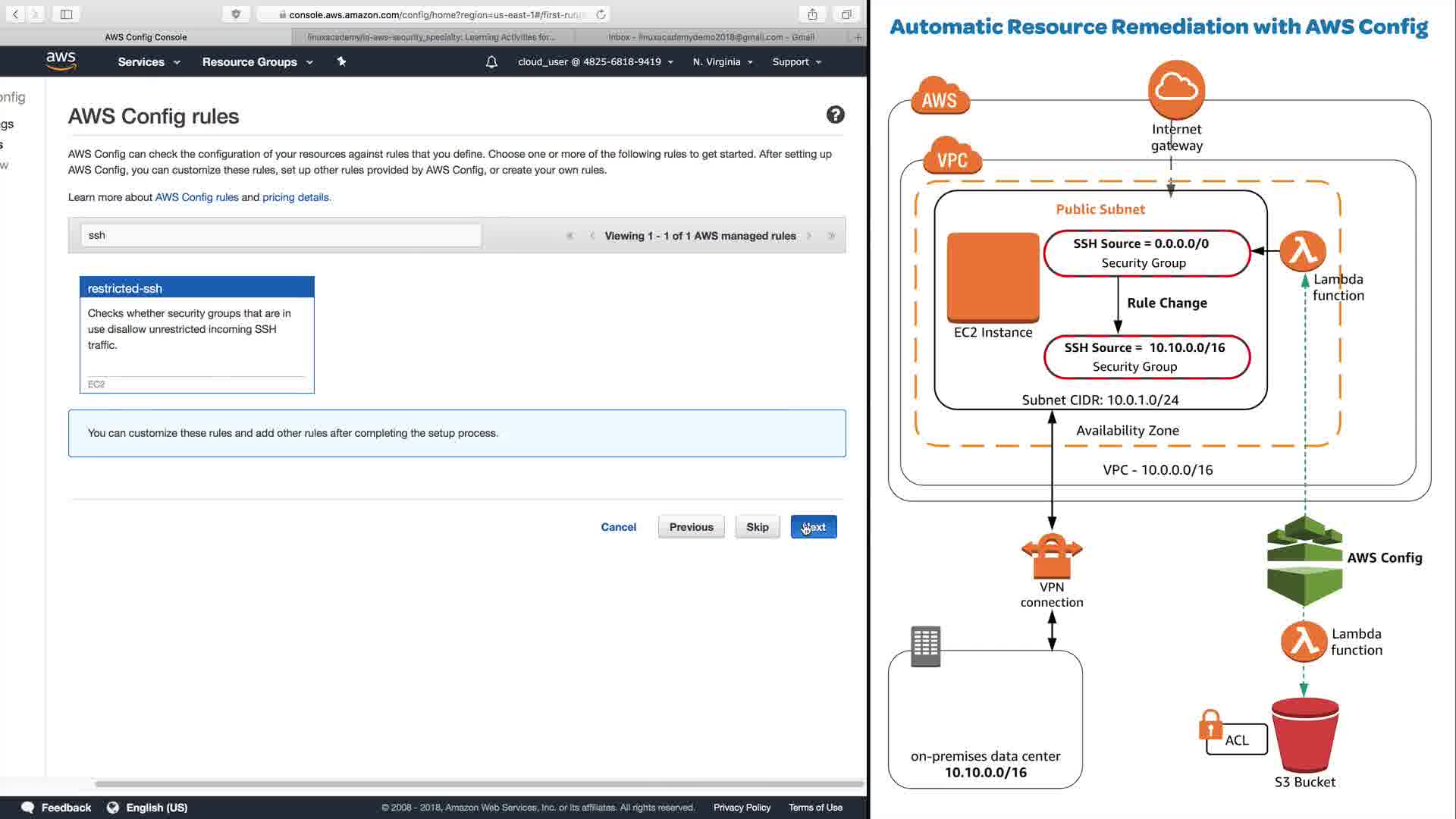The image size is (1456, 819).
Task: Toggle the browser sidebar icon
Action: (x=66, y=14)
